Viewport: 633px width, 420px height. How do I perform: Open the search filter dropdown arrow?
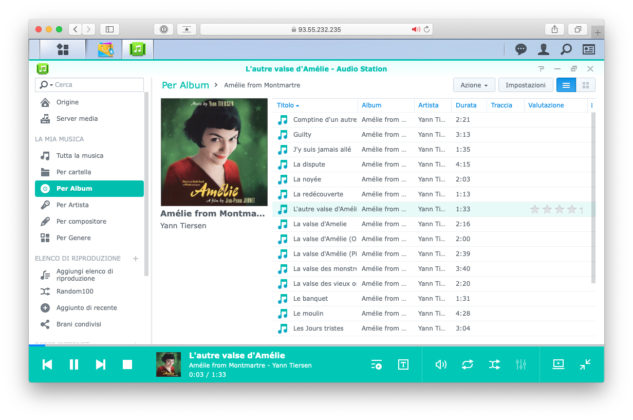(52, 85)
